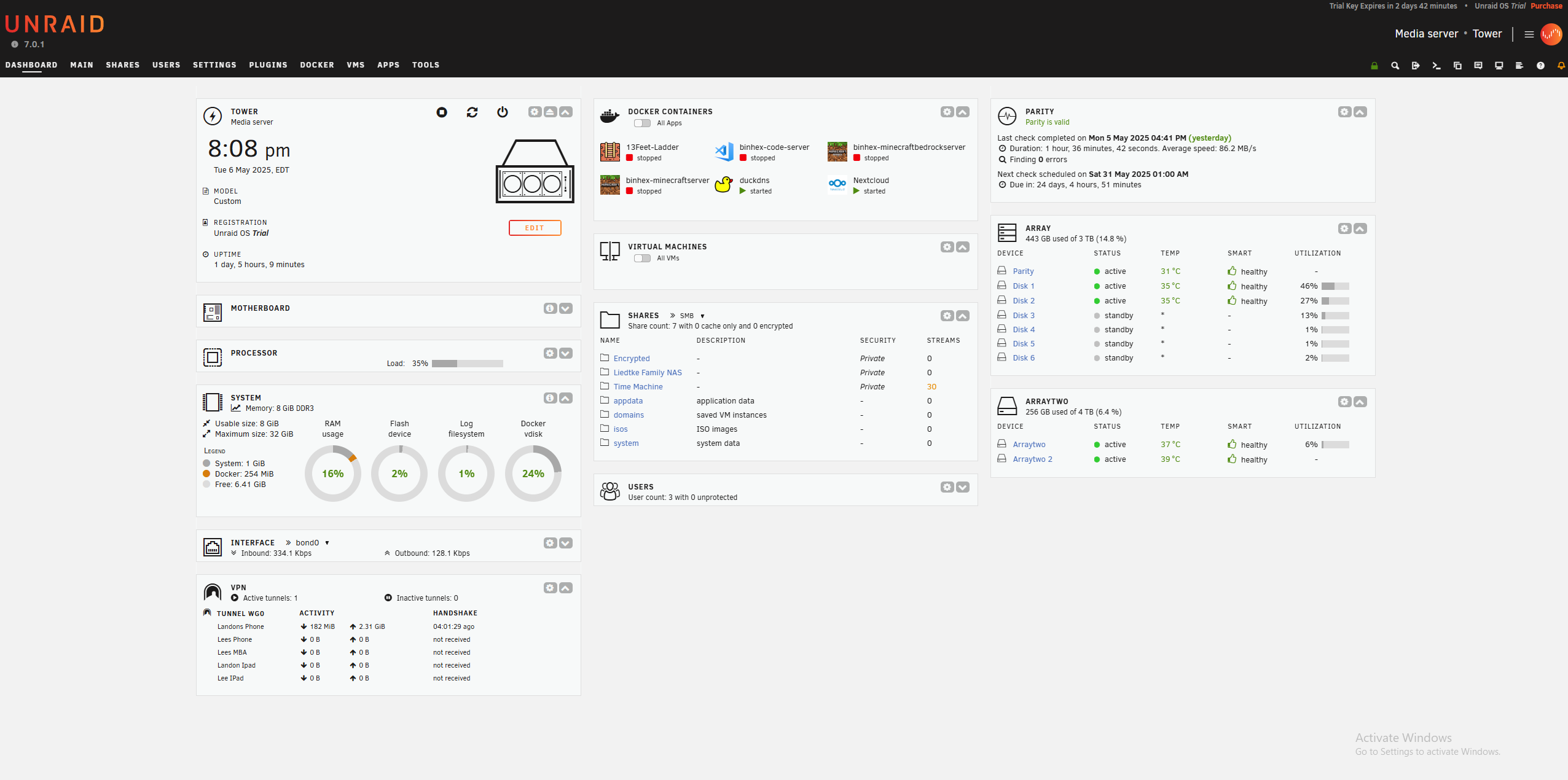The height and width of the screenshot is (780, 1568).
Task: Click the Nextcloud container icon
Action: click(837, 184)
